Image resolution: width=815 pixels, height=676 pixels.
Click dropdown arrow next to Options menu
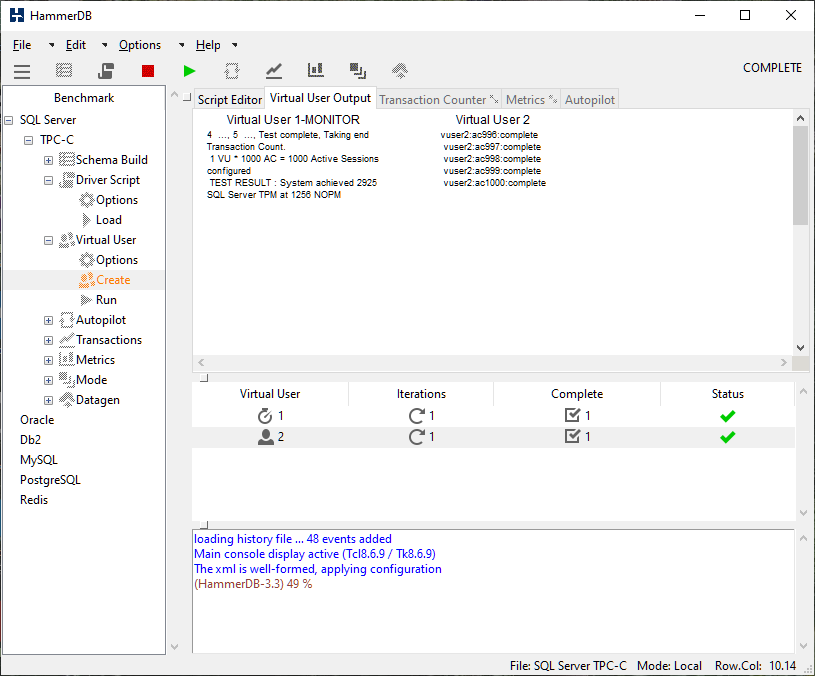click(181, 45)
